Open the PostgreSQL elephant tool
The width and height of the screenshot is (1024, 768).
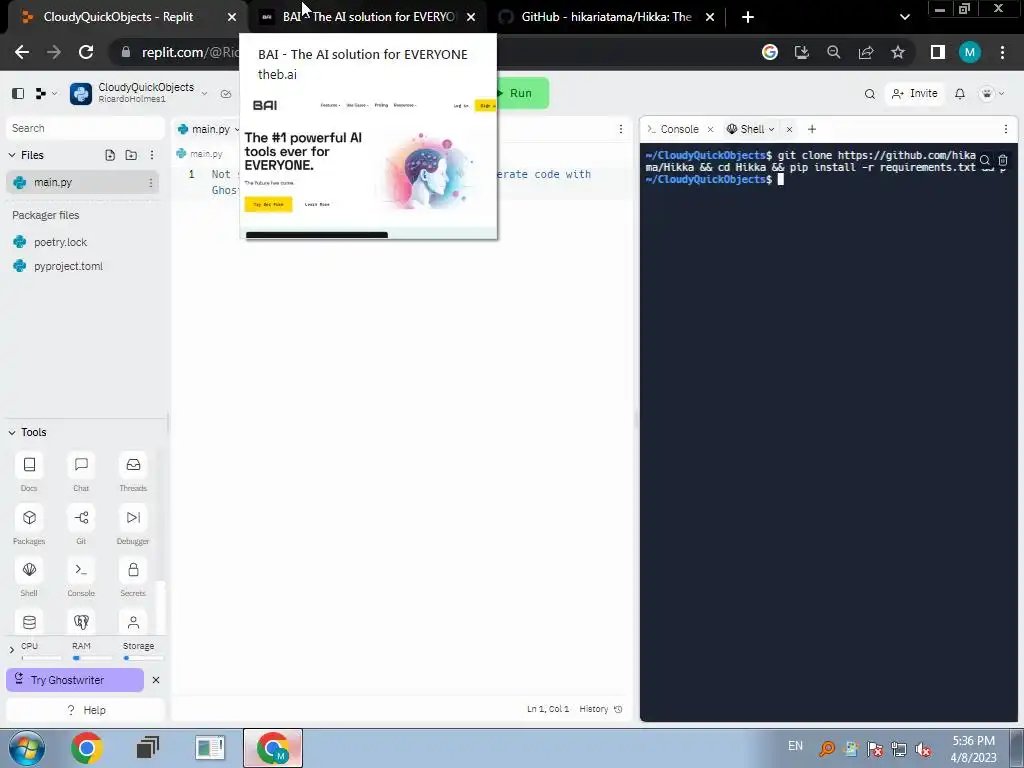(81, 622)
